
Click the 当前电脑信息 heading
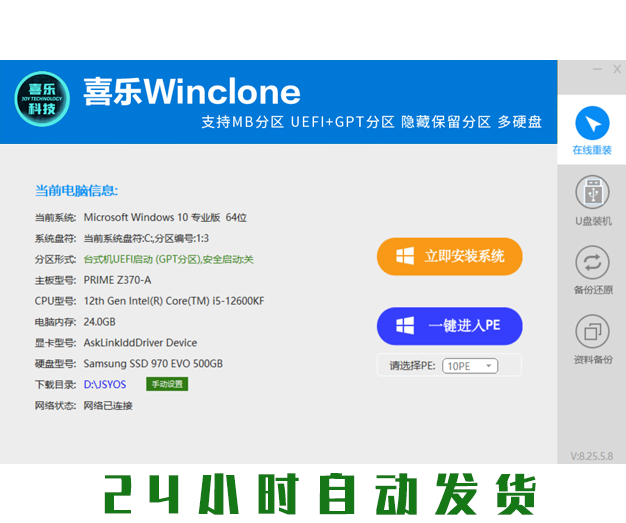click(76, 190)
